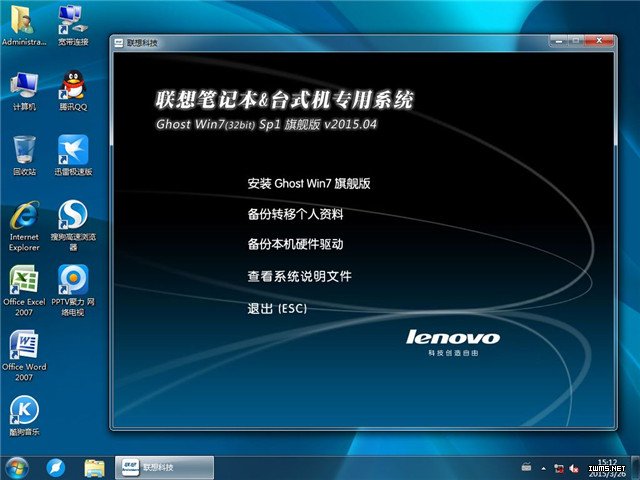Click the muted volume tray icon
This screenshot has width=640, height=480.
(574, 469)
